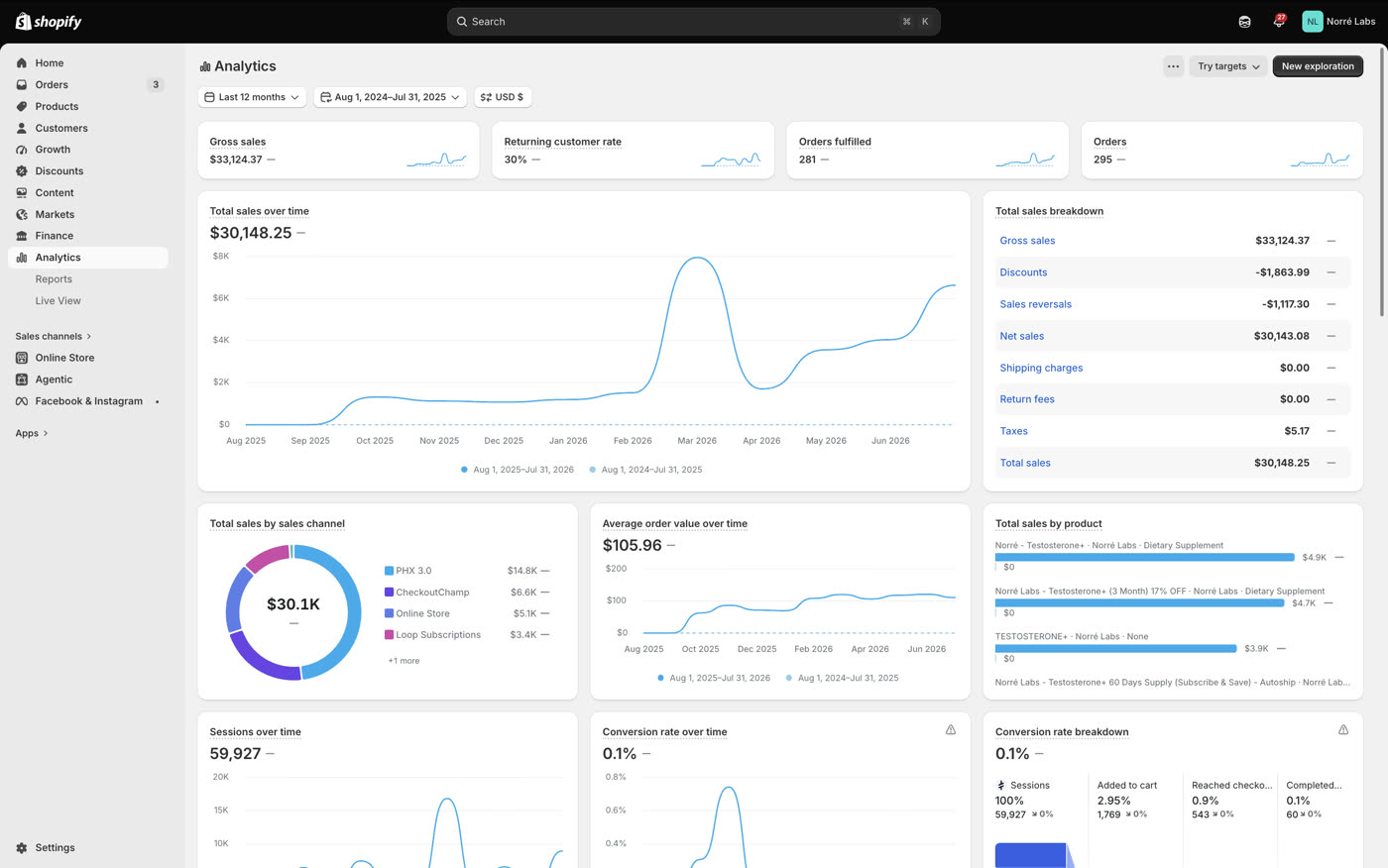1388x868 pixels.
Task: Click the Customers person icon
Action: click(x=22, y=128)
